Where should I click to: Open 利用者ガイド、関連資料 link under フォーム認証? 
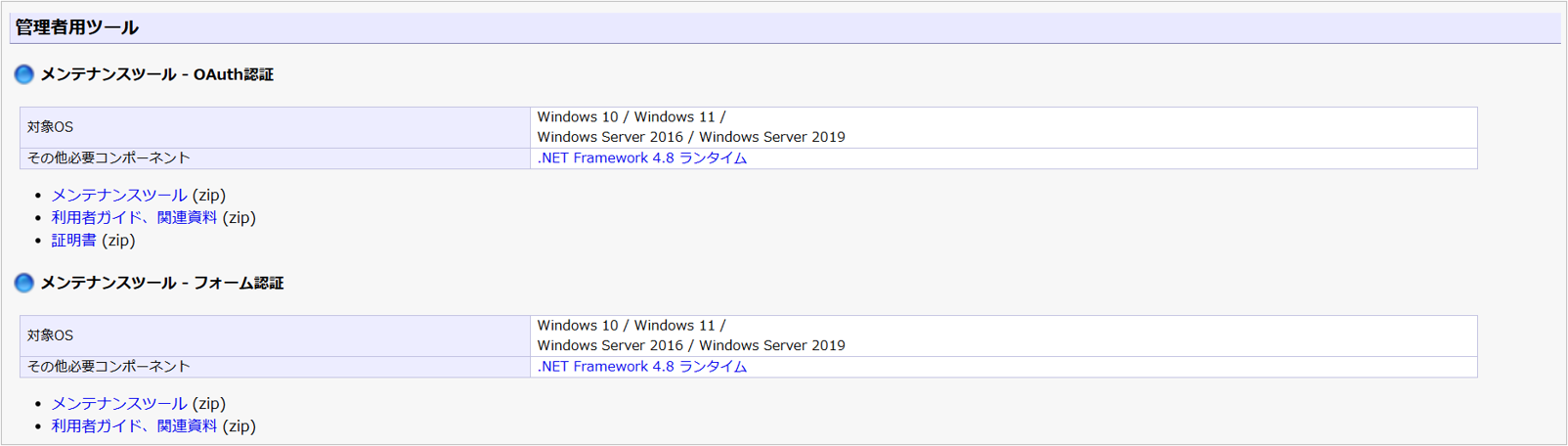(x=134, y=426)
